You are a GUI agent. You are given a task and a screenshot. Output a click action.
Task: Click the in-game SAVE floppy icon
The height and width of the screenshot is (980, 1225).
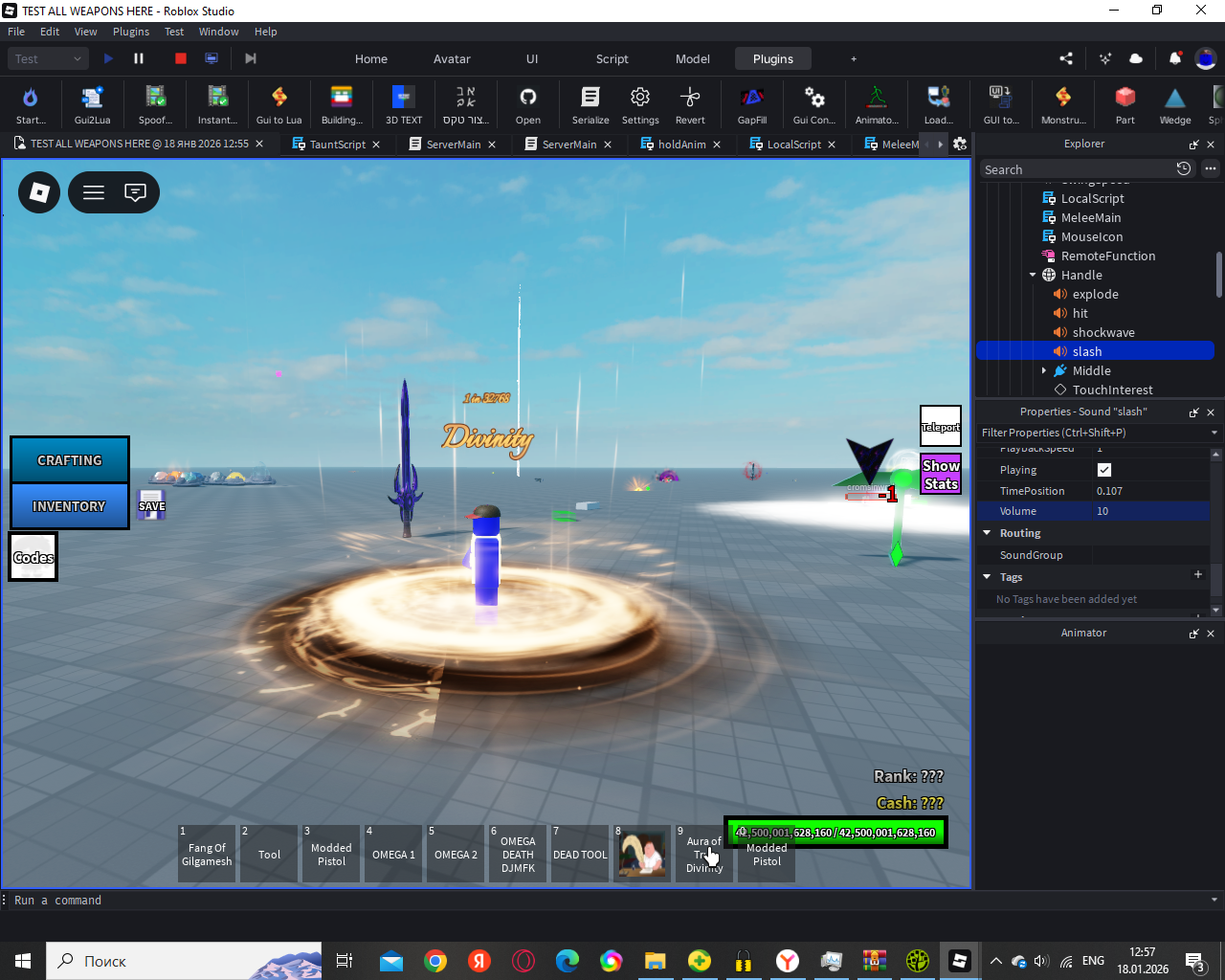(151, 505)
